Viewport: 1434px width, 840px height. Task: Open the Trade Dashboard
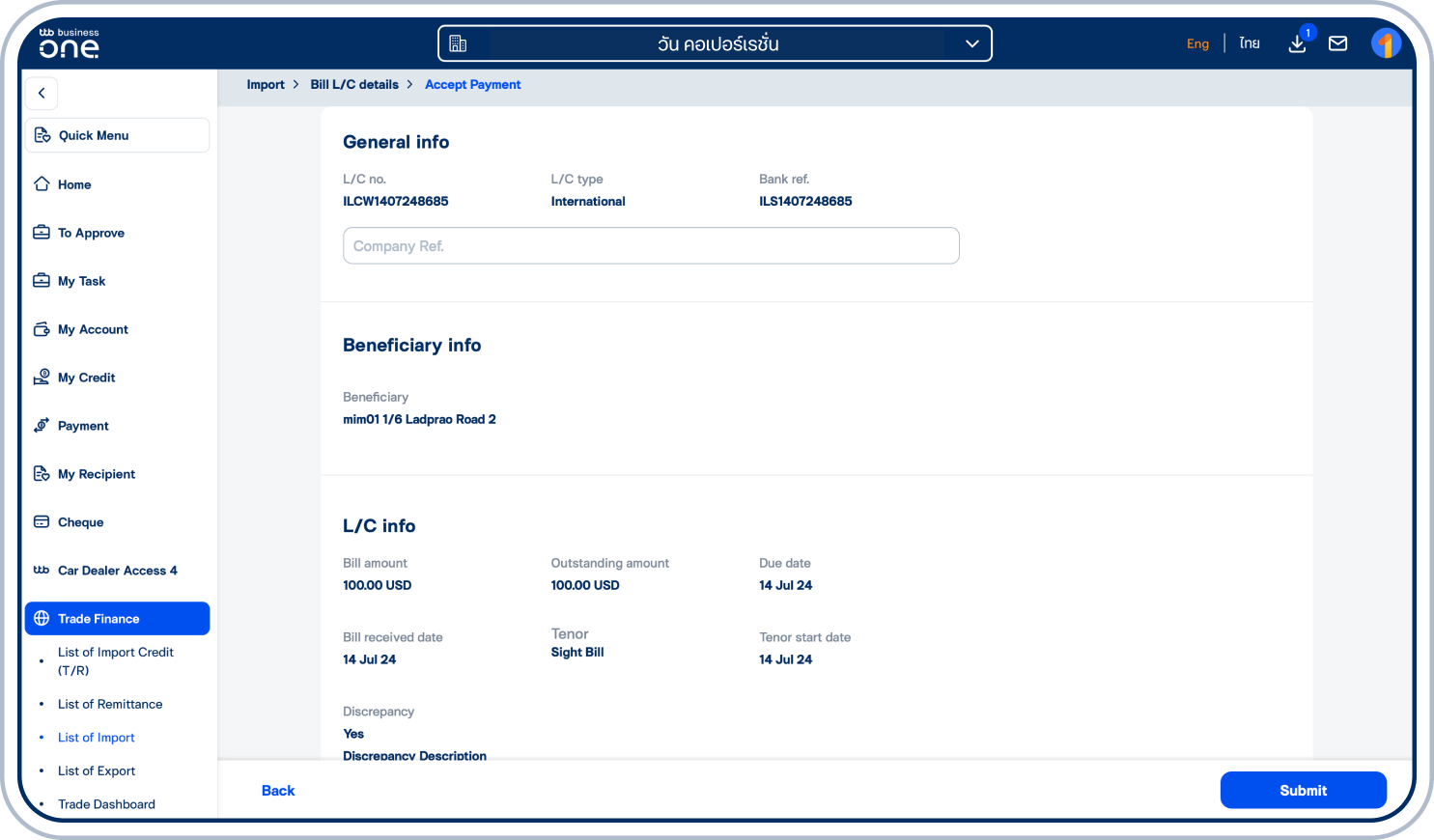(x=106, y=804)
